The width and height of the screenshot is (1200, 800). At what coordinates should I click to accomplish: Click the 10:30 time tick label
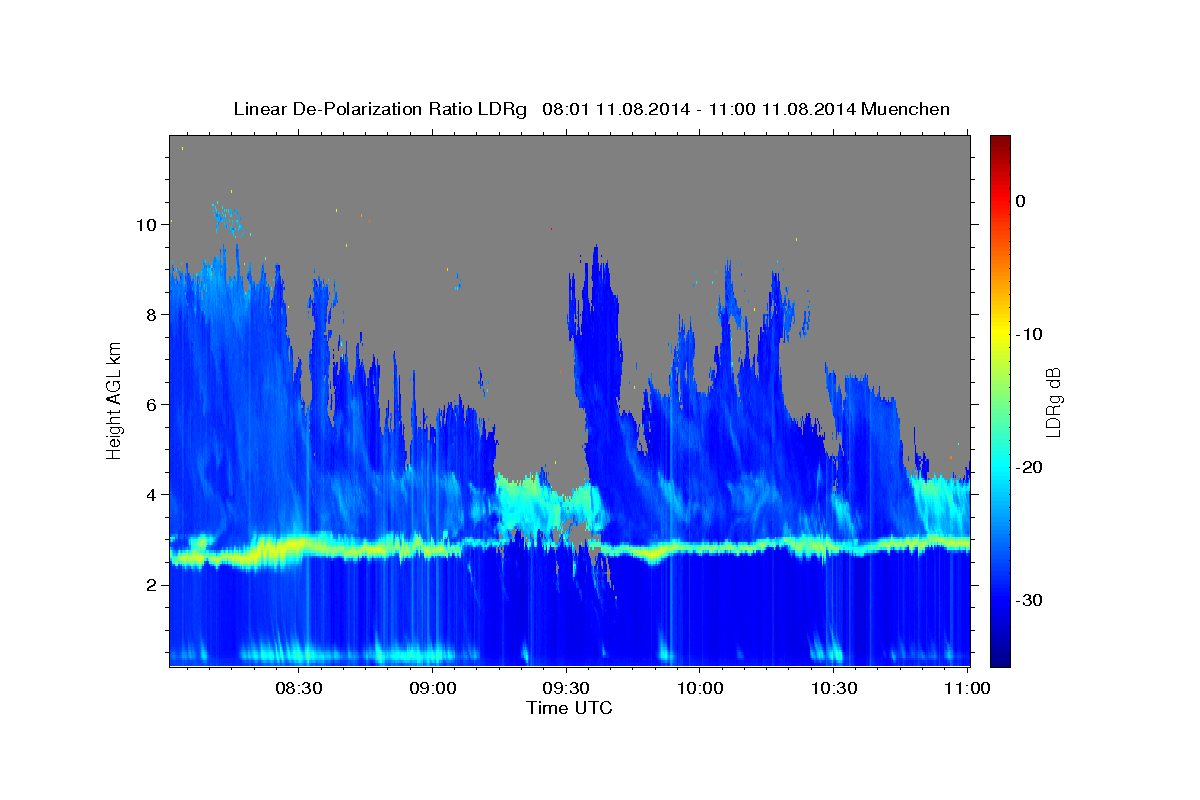pyautogui.click(x=834, y=689)
